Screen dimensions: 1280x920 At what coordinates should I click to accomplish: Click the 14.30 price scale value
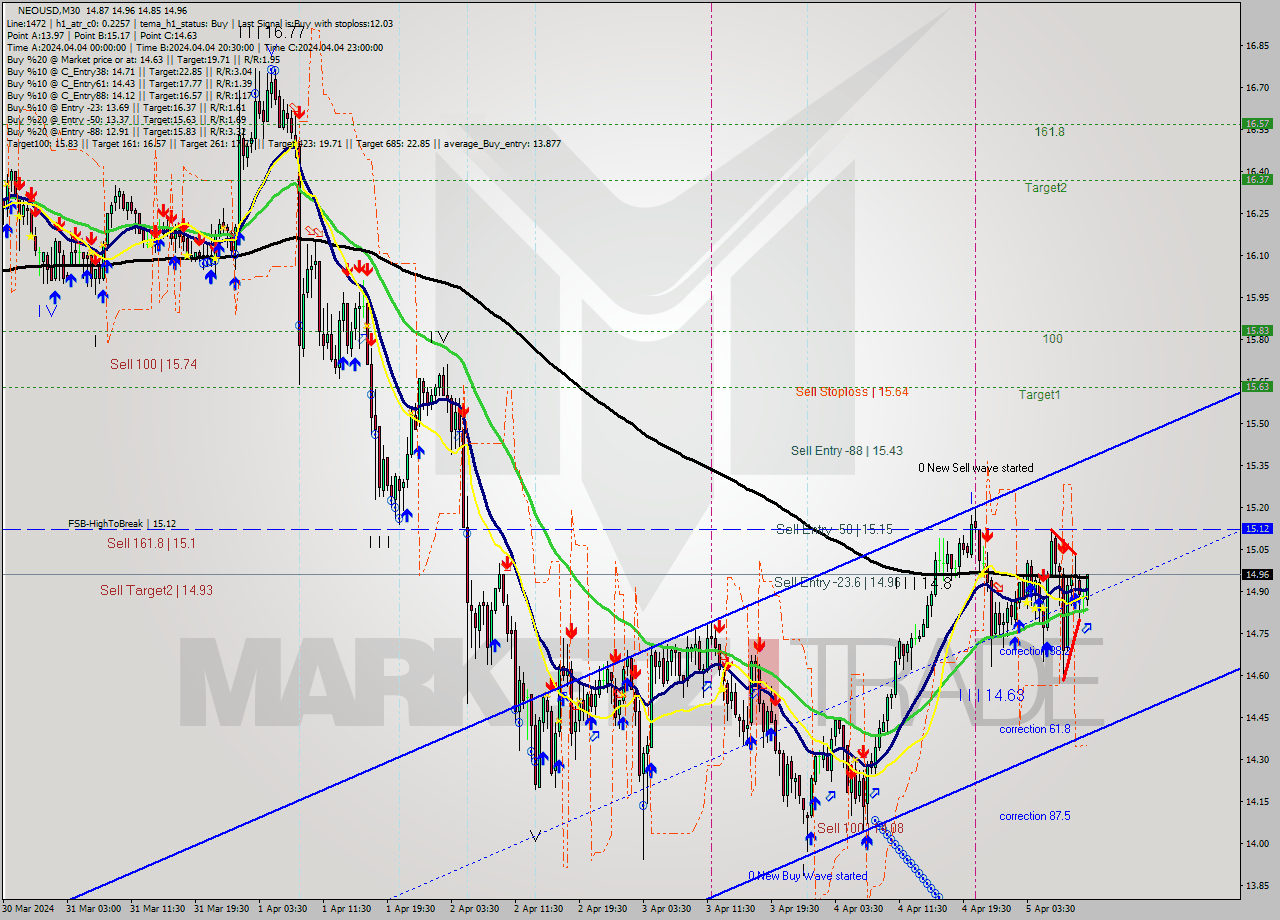pyautogui.click(x=1257, y=760)
